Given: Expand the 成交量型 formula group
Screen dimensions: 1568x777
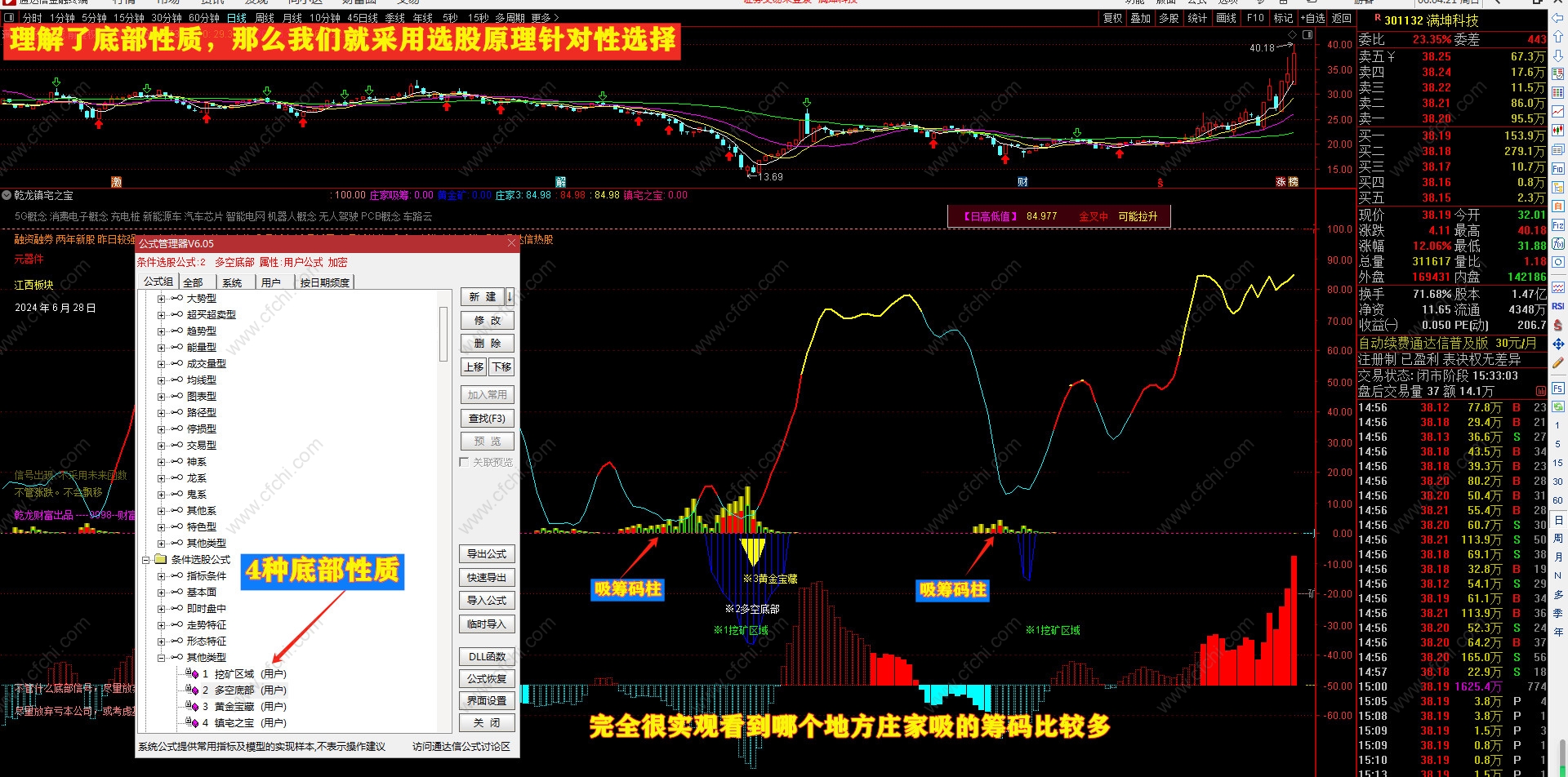Looking at the screenshot, I should click(161, 363).
